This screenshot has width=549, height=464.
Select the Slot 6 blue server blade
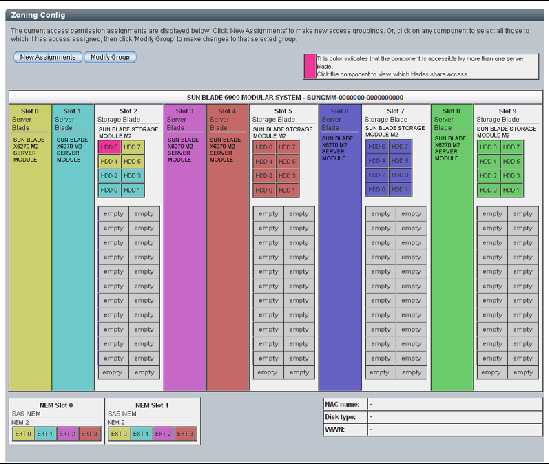coord(340,247)
